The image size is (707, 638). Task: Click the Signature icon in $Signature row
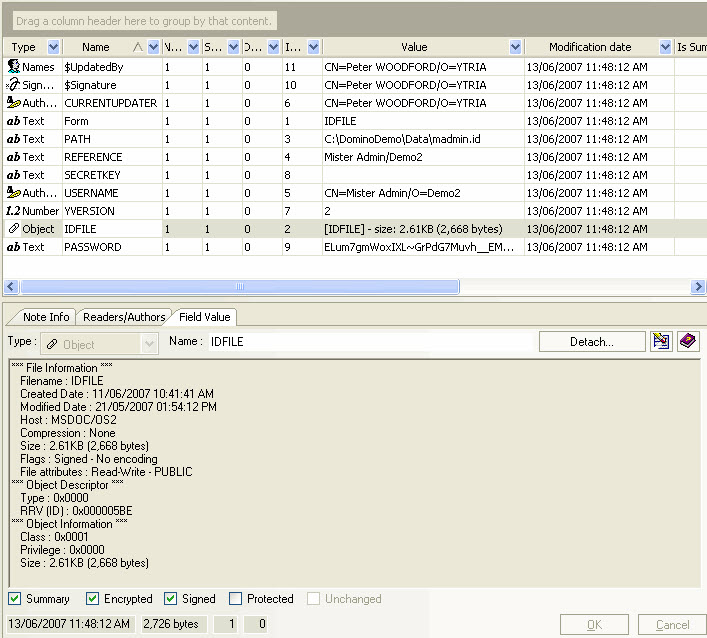pos(14,85)
